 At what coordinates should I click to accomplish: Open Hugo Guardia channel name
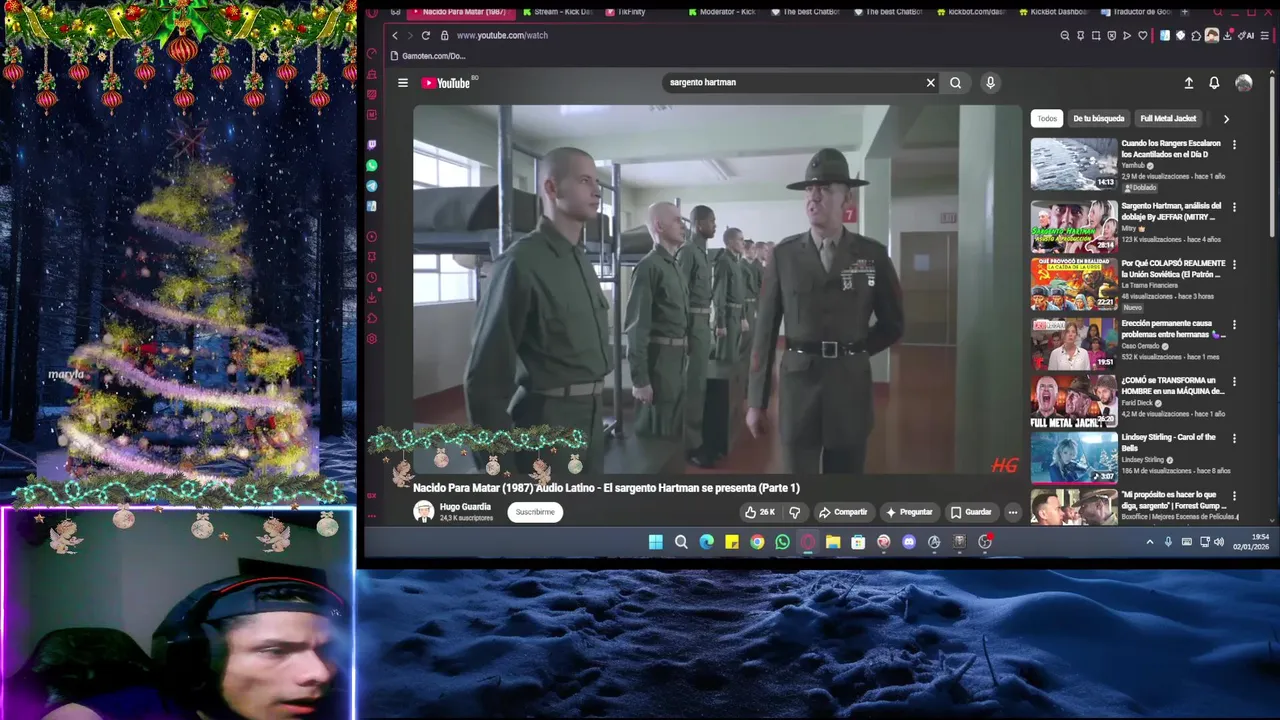point(465,507)
